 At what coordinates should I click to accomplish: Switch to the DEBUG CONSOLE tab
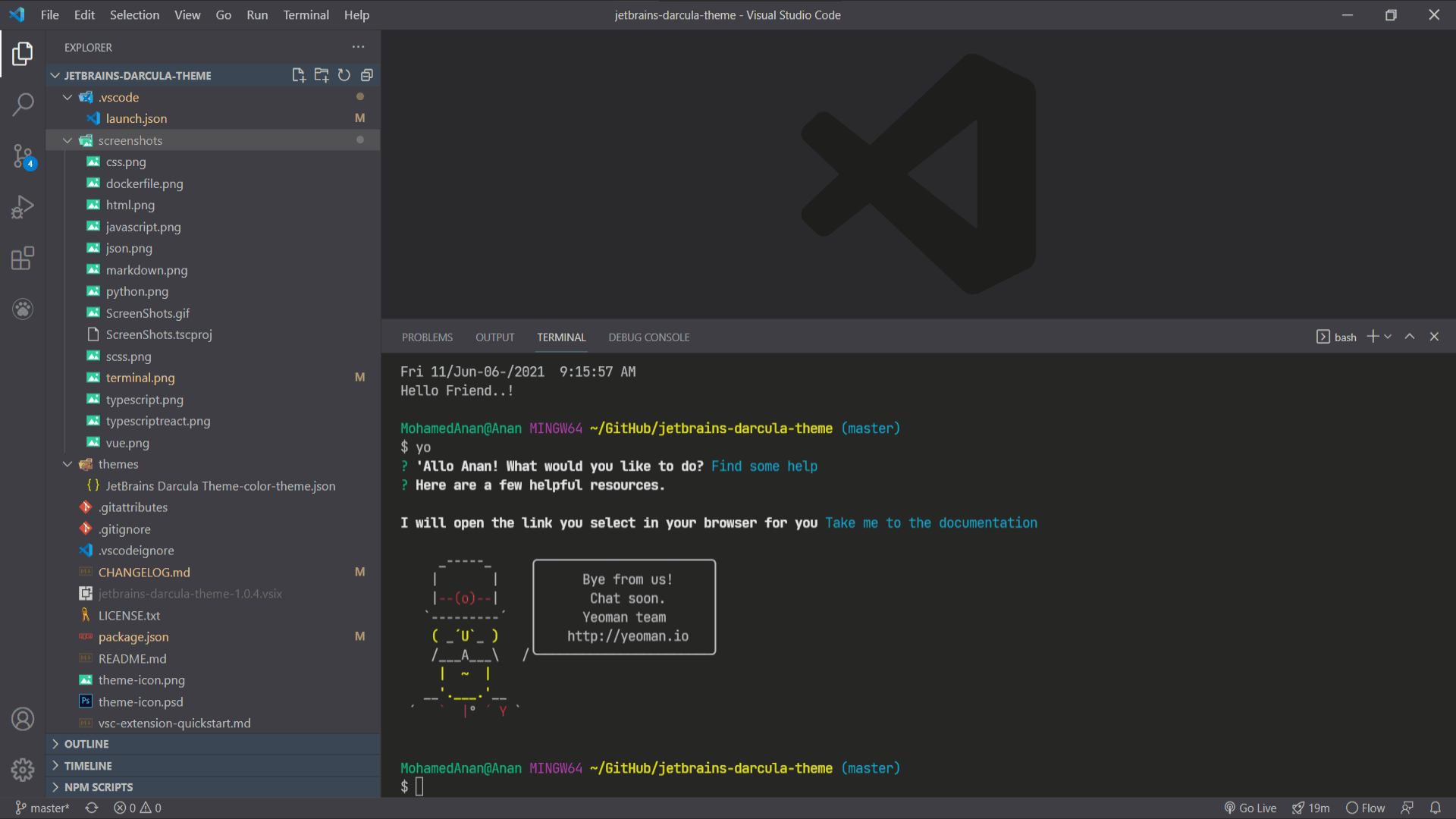click(648, 337)
